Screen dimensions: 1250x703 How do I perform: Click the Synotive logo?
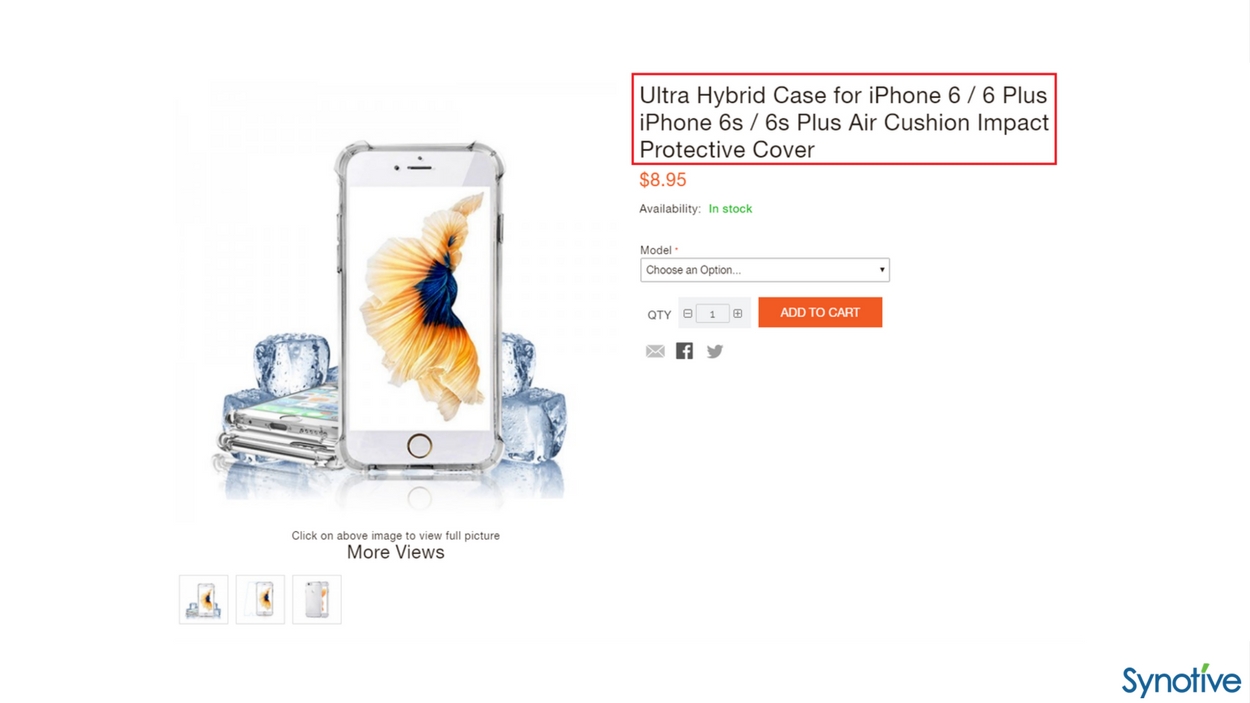point(1181,680)
